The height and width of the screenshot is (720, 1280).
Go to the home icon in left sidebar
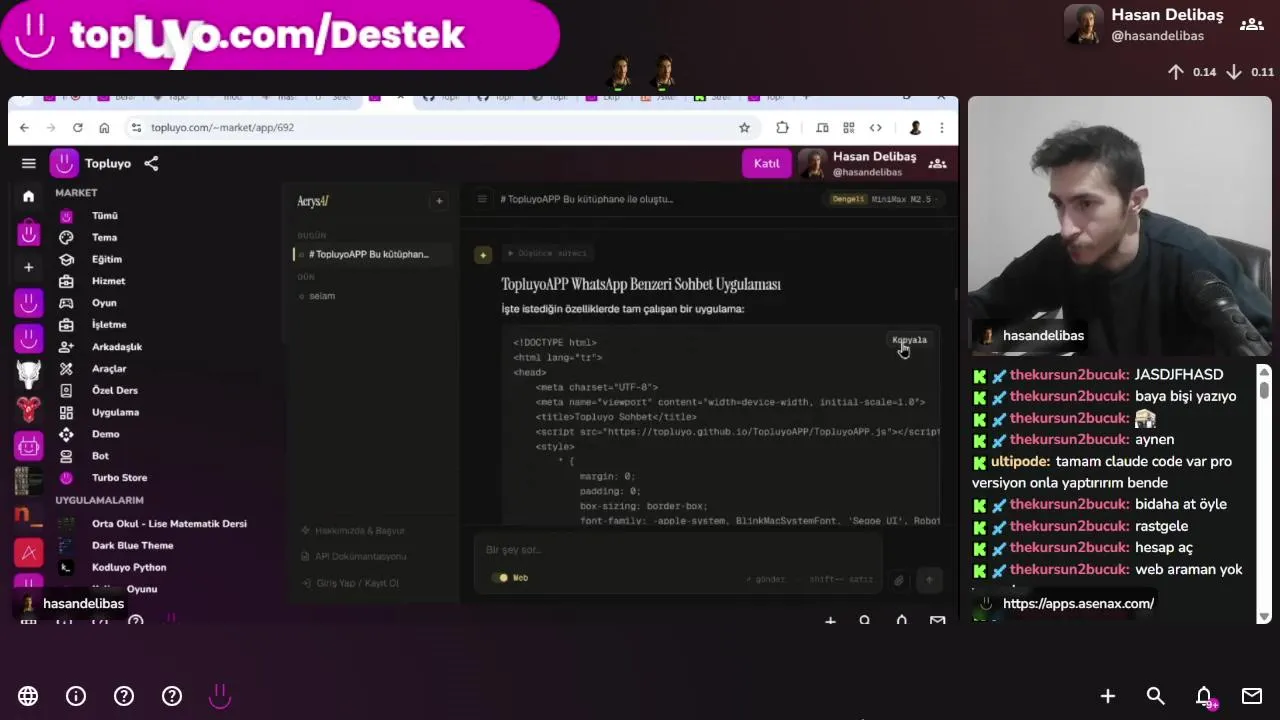coord(28,196)
